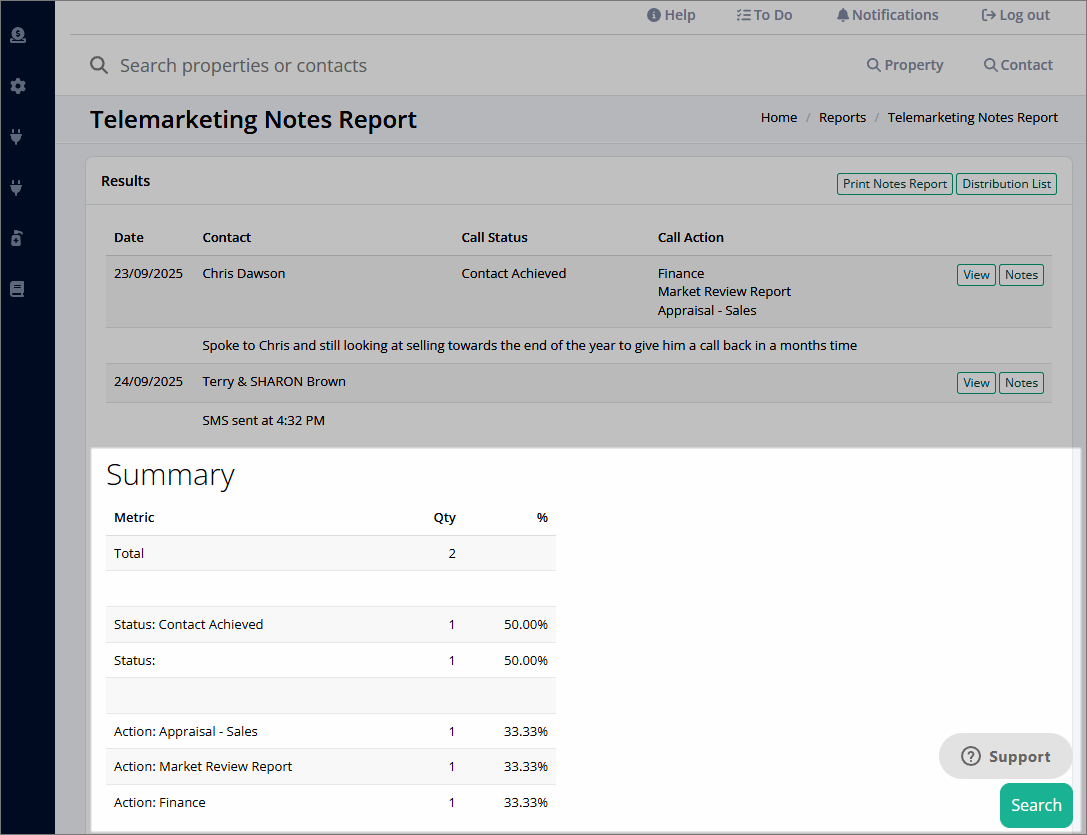Click the search magnifier icon
Image resolution: width=1087 pixels, height=835 pixels.
coord(98,64)
